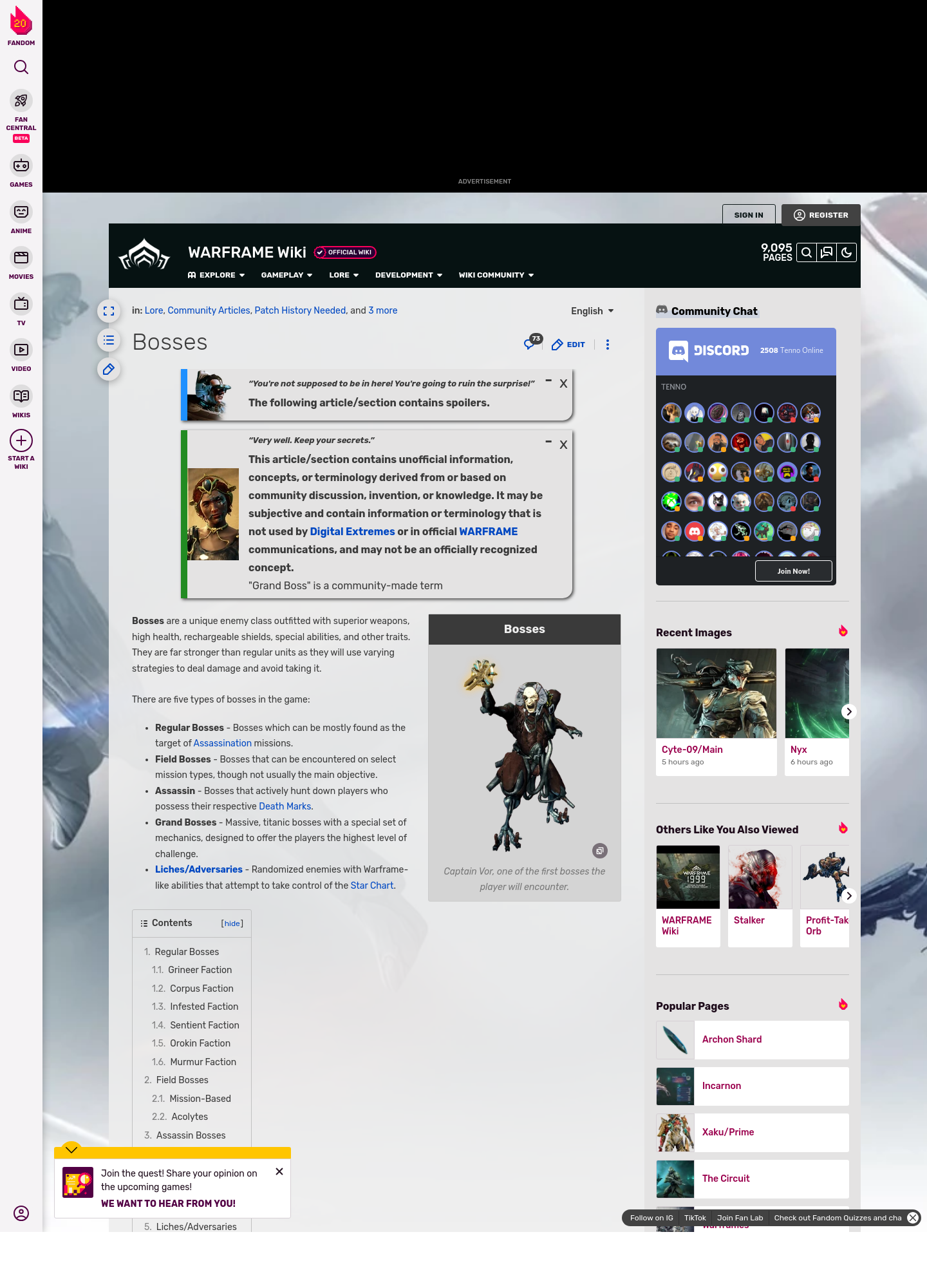927x1288 pixels.
Task: Expand the Wiki Community menu
Action: click(x=496, y=275)
